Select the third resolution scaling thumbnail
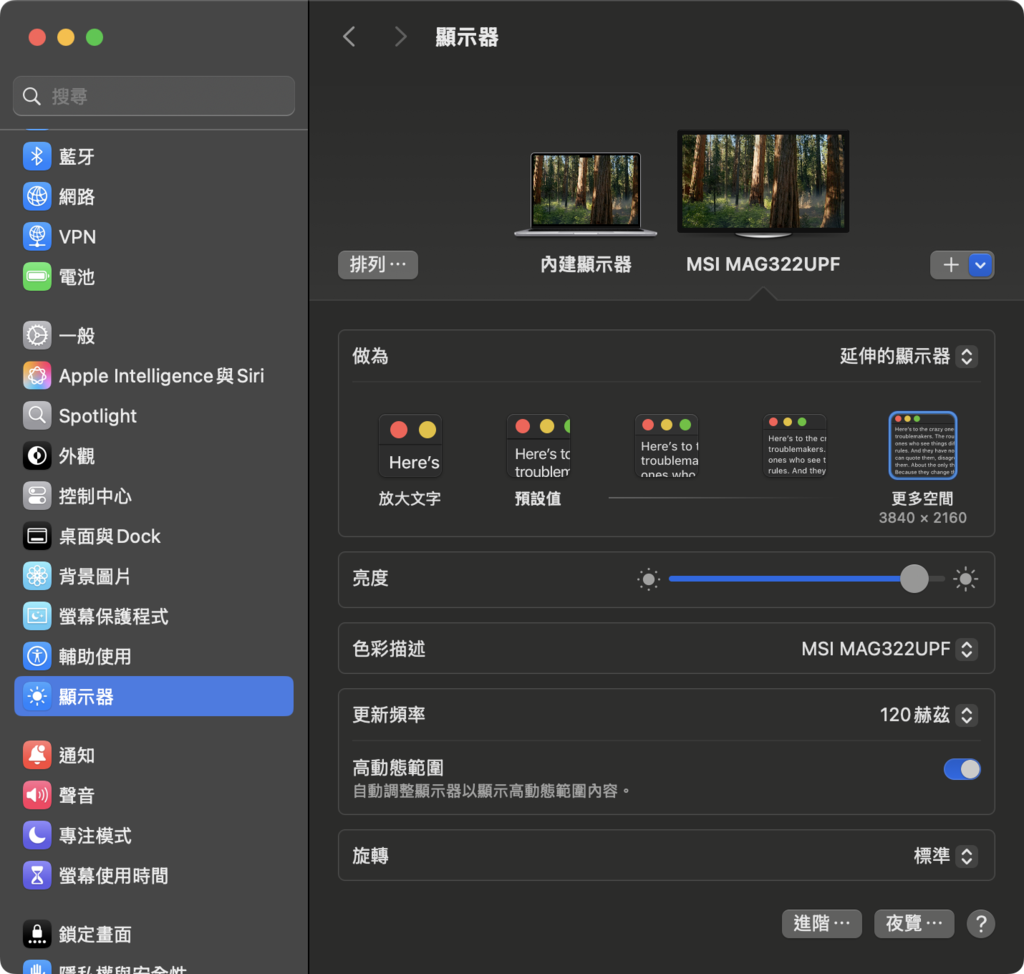Image resolution: width=1024 pixels, height=974 pixels. (667, 446)
